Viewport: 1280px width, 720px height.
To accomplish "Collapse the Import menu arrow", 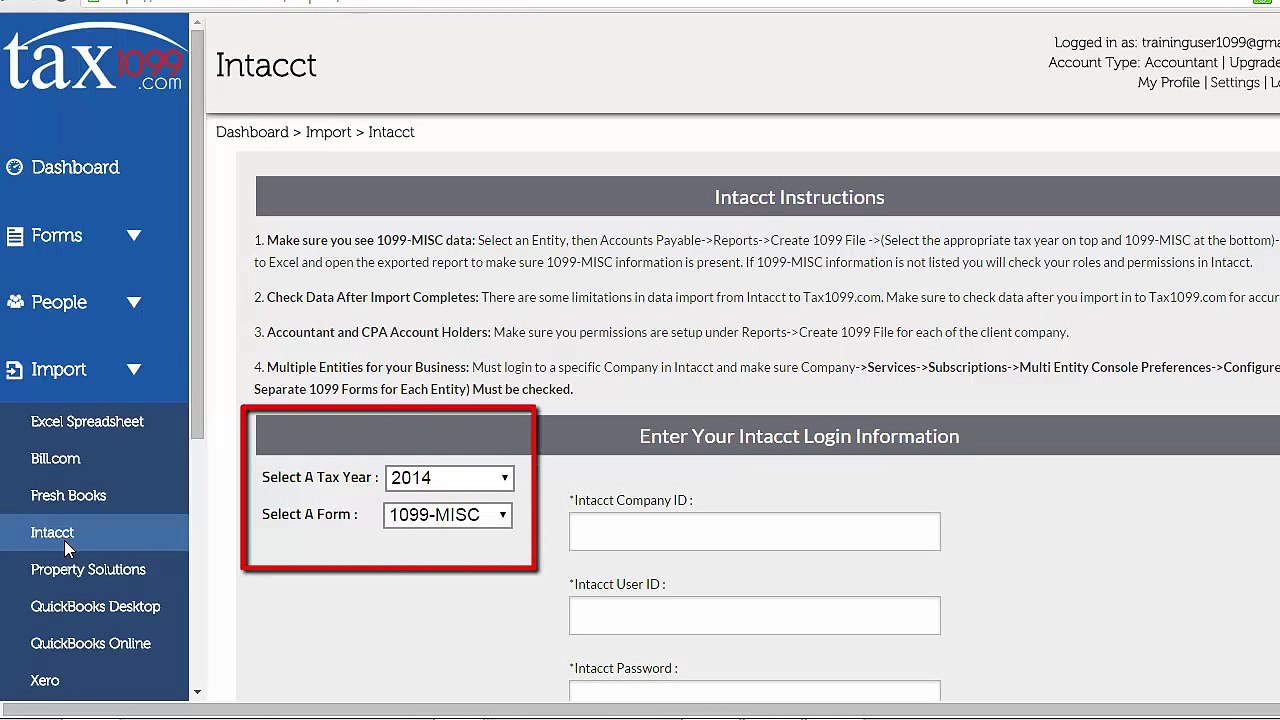I will (134, 370).
